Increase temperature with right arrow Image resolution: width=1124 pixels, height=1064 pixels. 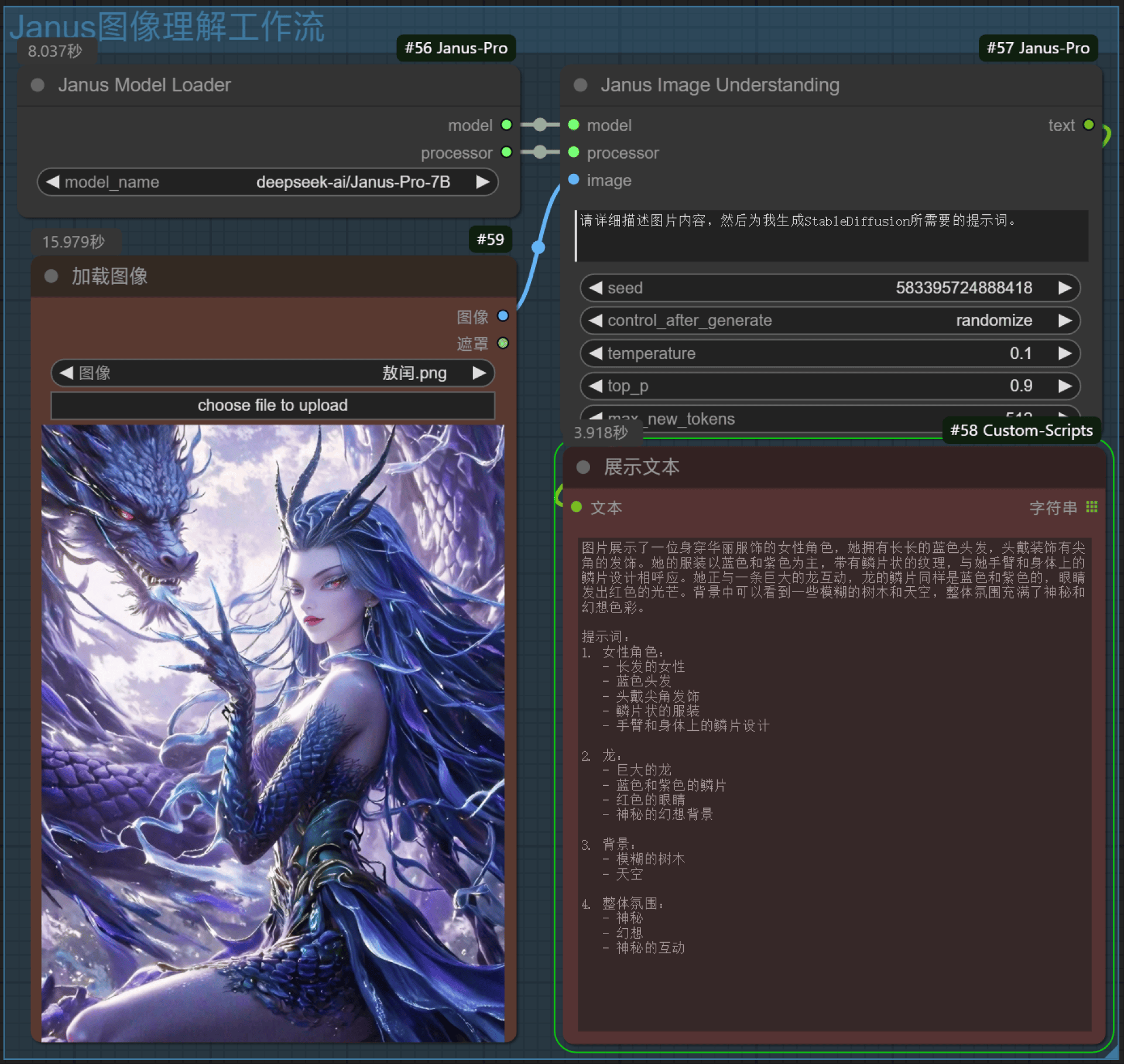(x=1065, y=354)
